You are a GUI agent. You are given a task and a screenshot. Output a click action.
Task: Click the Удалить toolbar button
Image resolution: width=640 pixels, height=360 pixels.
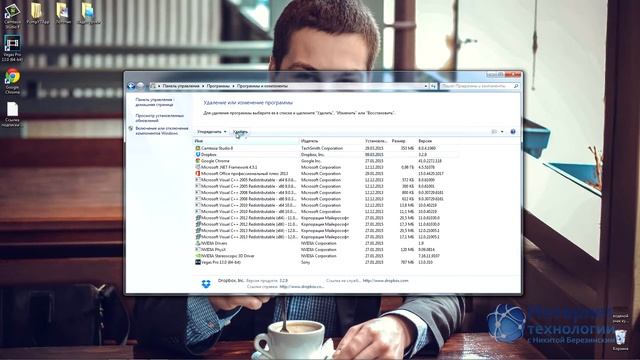[x=240, y=131]
